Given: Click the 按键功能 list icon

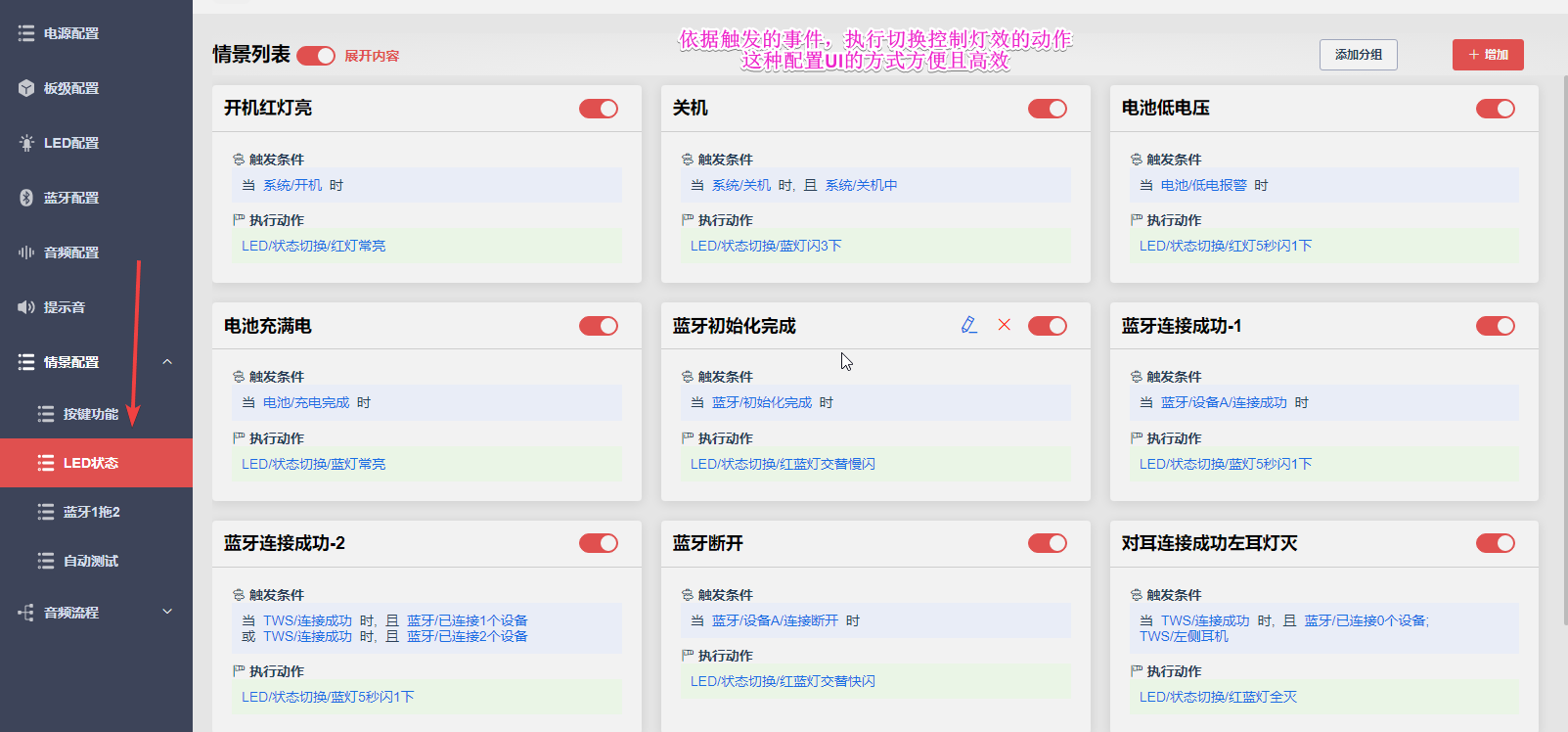Looking at the screenshot, I should (46, 414).
